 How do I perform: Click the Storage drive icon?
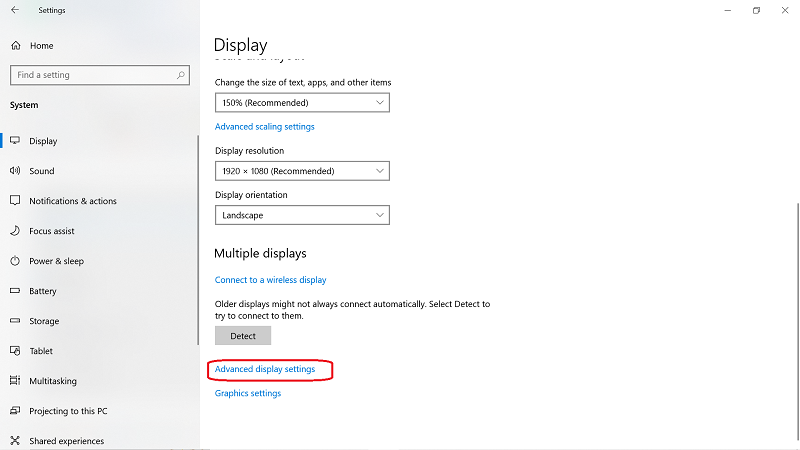pyautogui.click(x=15, y=321)
